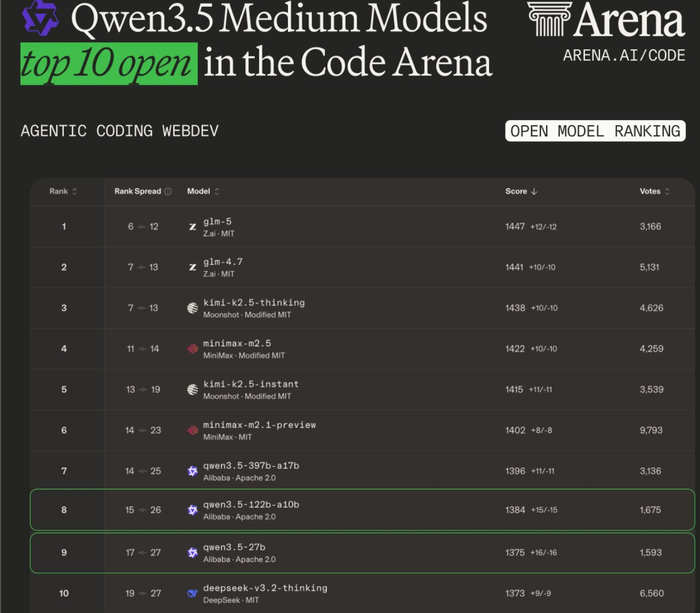The width and height of the screenshot is (700, 613).
Task: Sort the table by the Model column
Action: pos(203,191)
